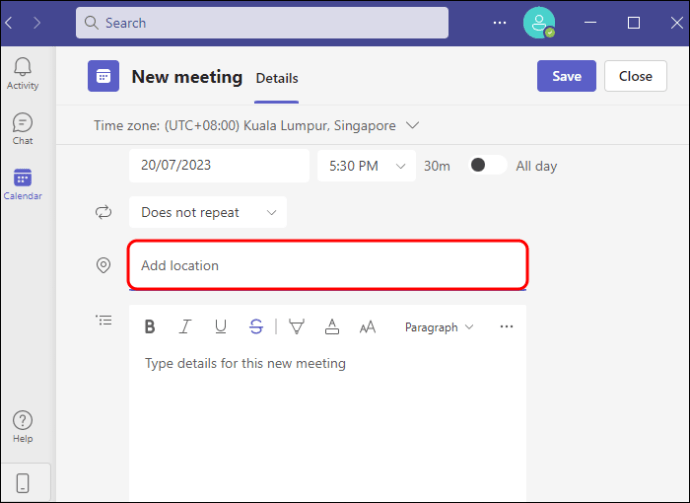This screenshot has height=503, width=690.
Task: Open Settings and more ellipsis menu
Action: pos(499,23)
